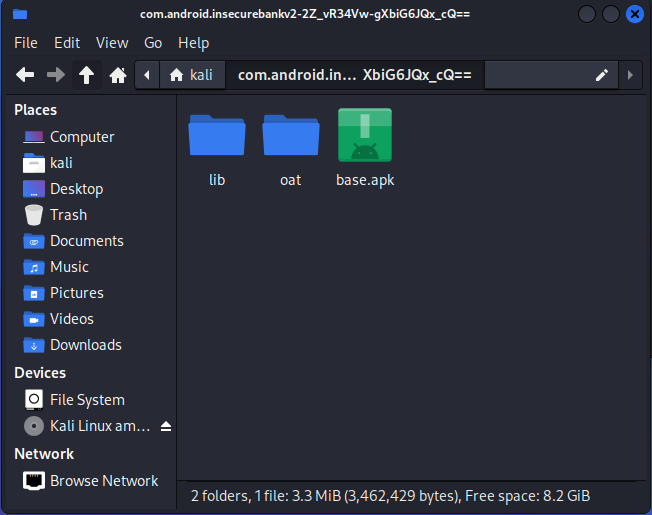Click the Downloads folder icon in sidebar
This screenshot has height=515, width=652.
[x=34, y=345]
